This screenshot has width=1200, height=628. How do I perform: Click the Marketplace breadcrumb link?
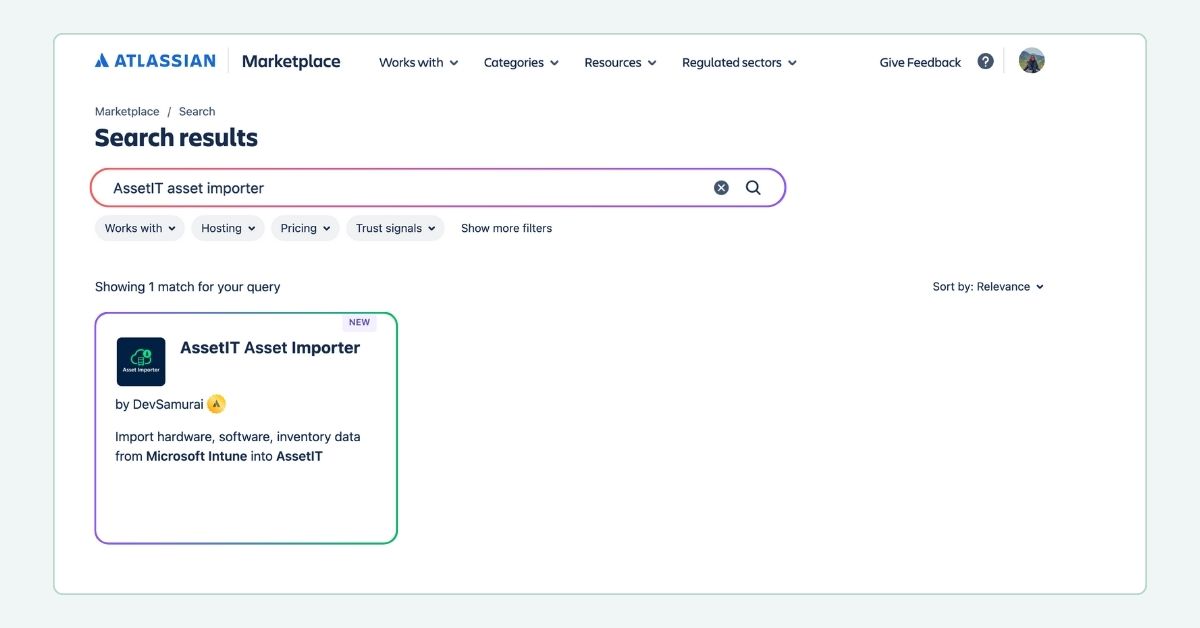(127, 111)
